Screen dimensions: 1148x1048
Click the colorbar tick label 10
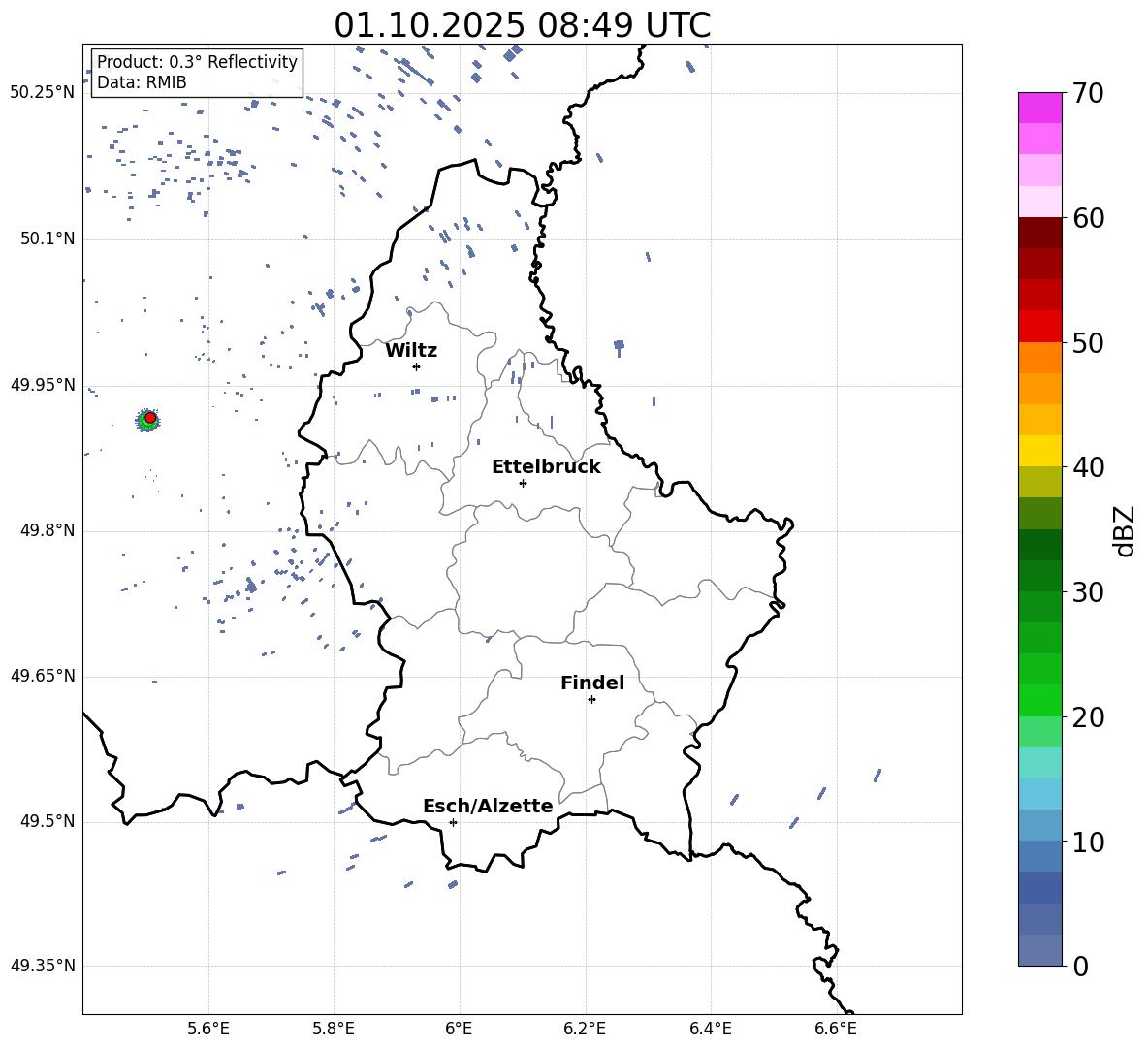coord(1088,842)
